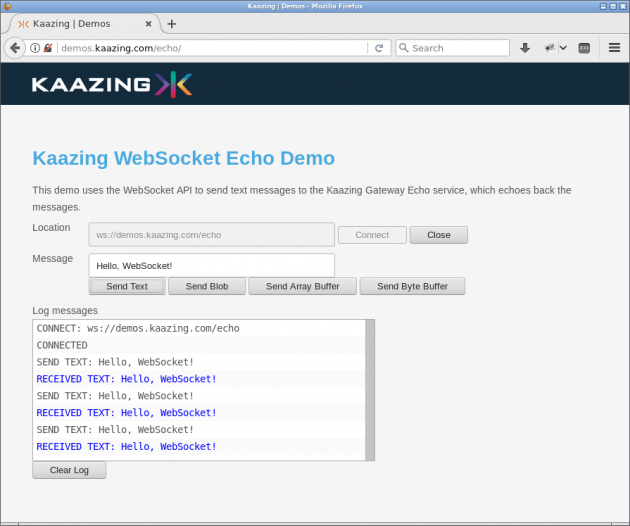The width and height of the screenshot is (630, 526).
Task: Click the extension toolbar icon before the dropdown arrow
Action: [549, 48]
